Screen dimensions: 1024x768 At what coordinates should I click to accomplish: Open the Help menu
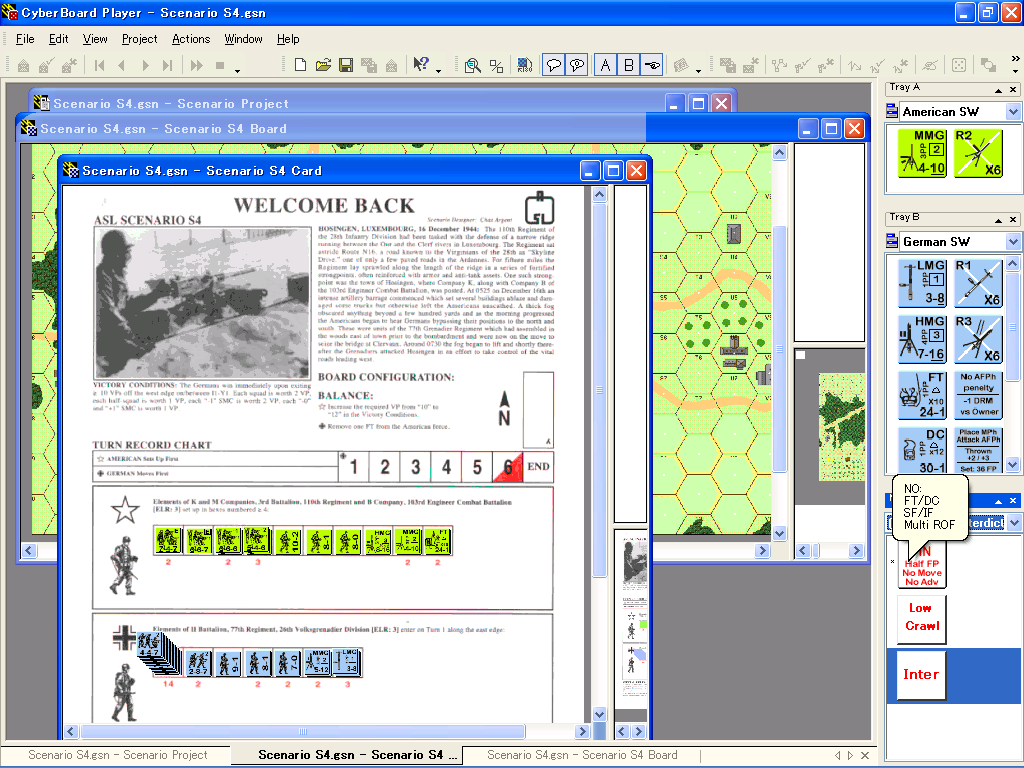click(x=288, y=39)
